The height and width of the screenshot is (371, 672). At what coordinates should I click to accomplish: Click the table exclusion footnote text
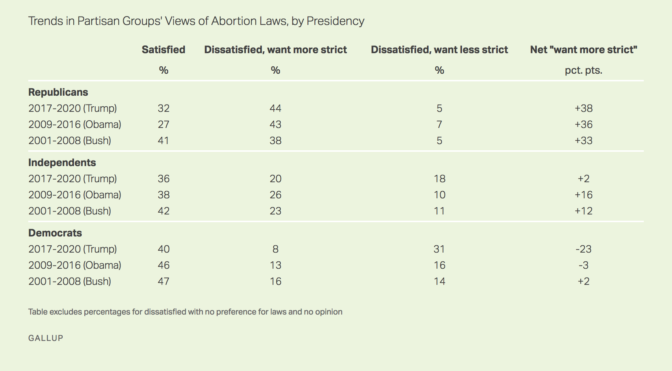[185, 312]
